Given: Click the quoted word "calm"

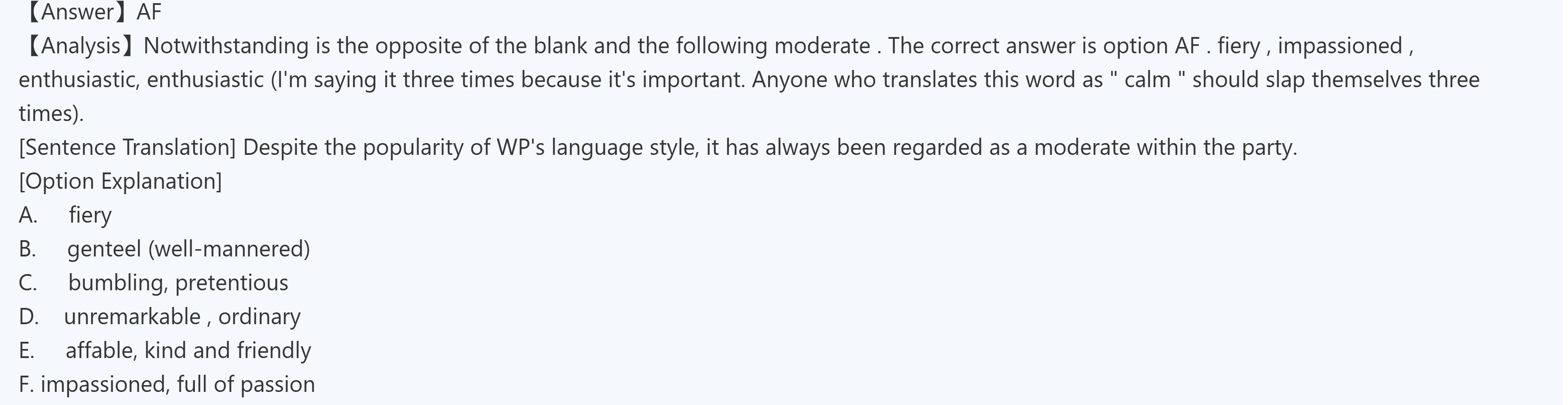Looking at the screenshot, I should click(1147, 80).
